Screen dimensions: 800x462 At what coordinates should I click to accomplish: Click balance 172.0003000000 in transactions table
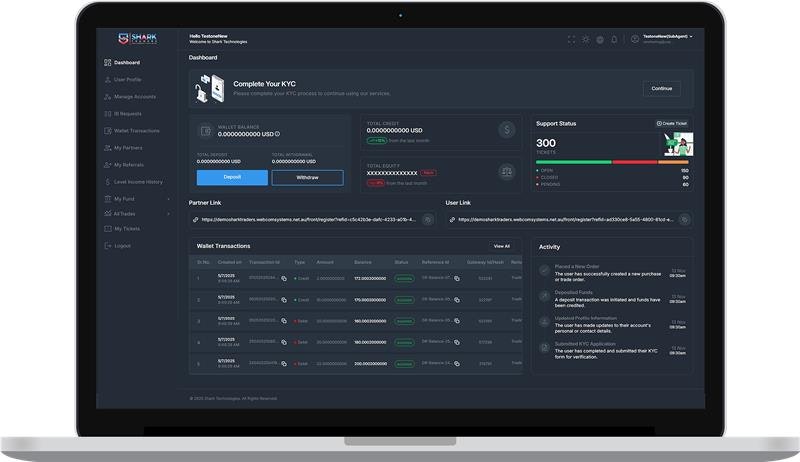coord(370,279)
